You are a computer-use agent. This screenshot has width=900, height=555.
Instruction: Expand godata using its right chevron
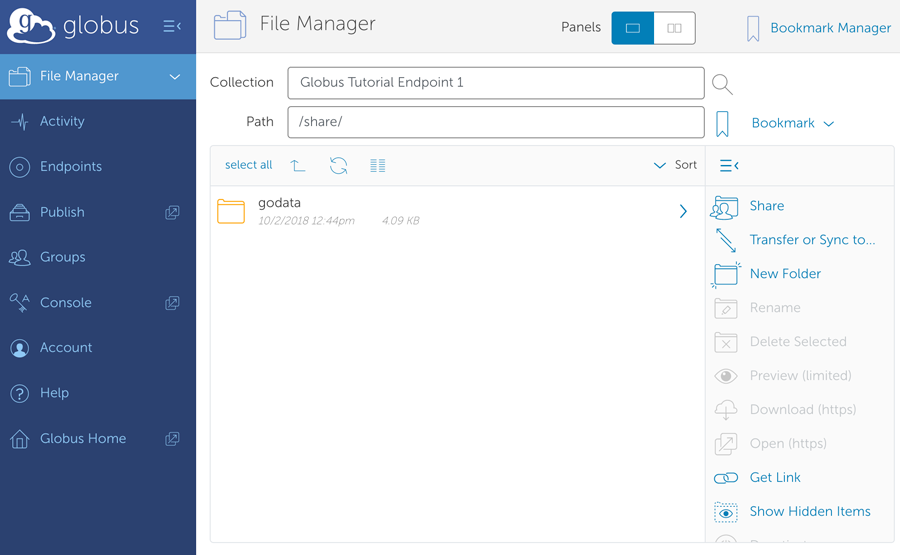[x=683, y=211]
